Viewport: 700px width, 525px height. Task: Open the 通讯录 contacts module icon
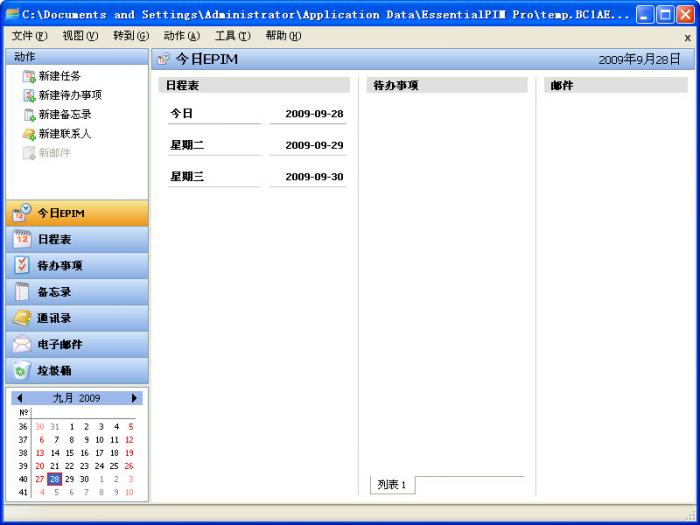(22, 318)
